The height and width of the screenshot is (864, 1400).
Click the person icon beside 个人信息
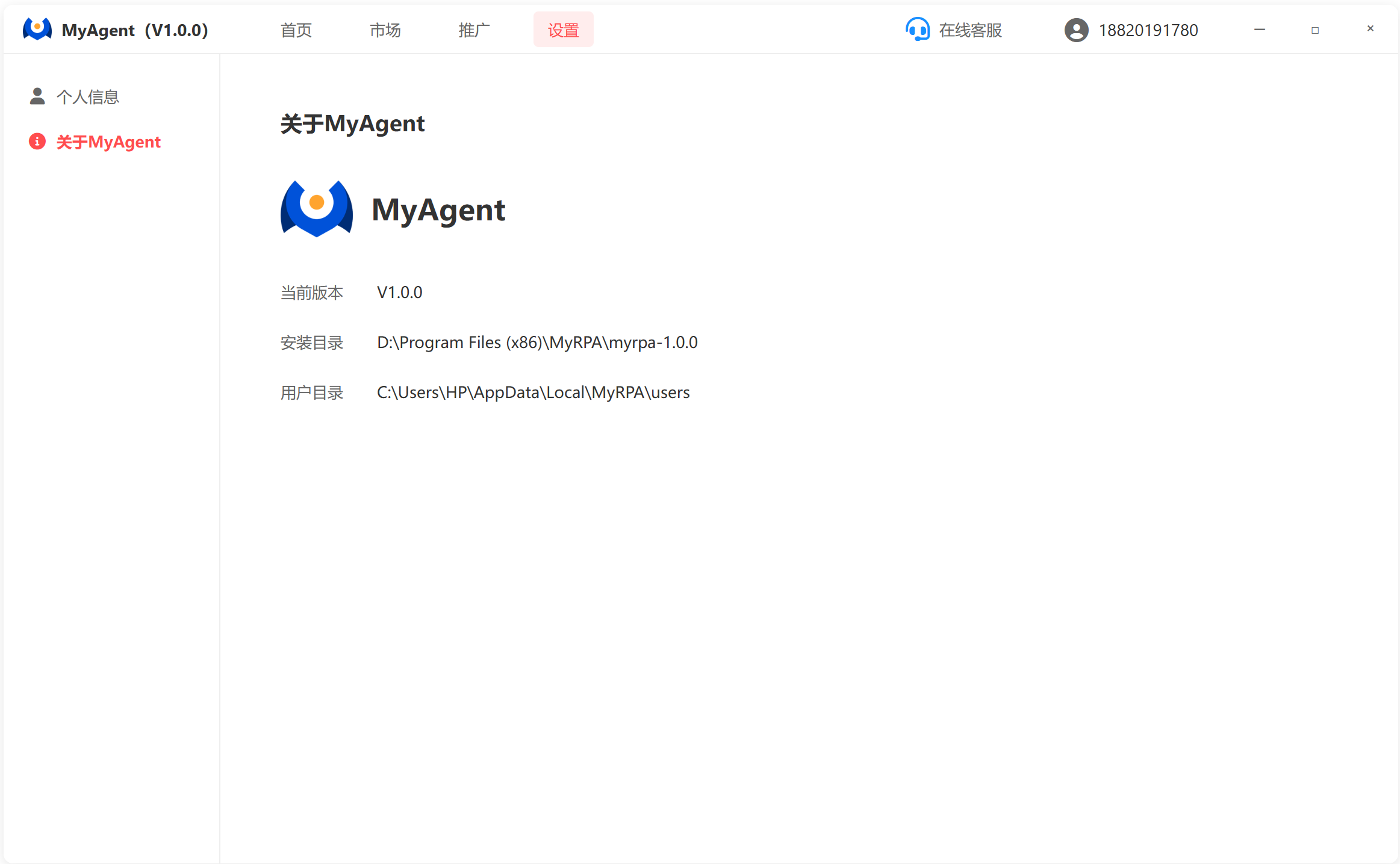(37, 96)
